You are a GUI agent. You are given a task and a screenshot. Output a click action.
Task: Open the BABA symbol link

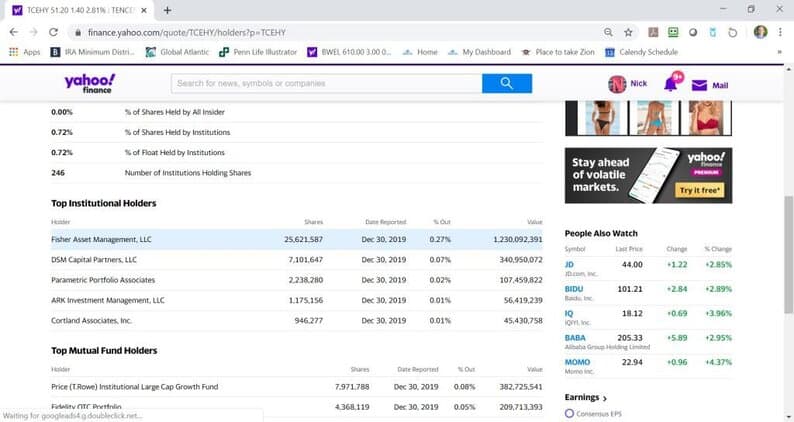tap(575, 337)
